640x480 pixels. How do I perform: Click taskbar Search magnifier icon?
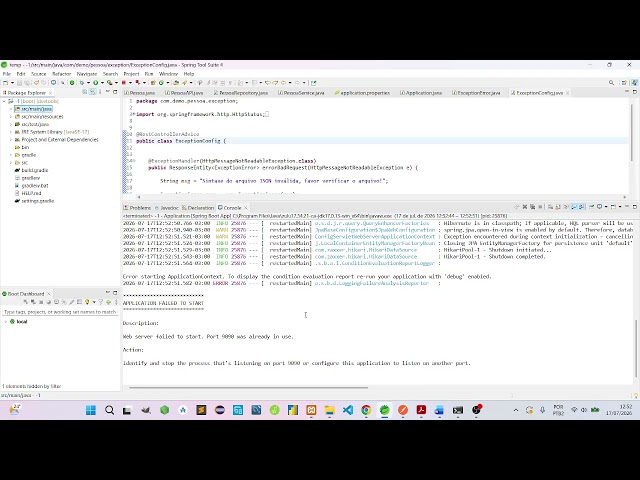(109, 410)
